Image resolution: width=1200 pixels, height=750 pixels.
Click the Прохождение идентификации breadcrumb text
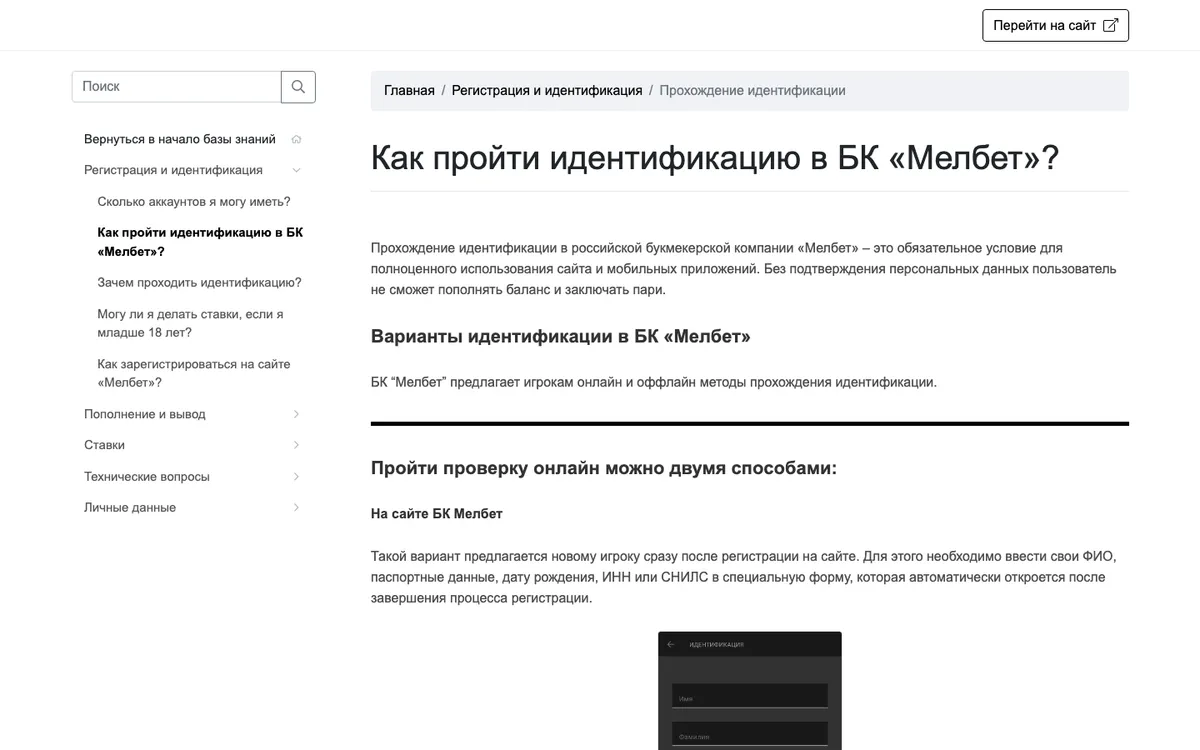tap(752, 90)
